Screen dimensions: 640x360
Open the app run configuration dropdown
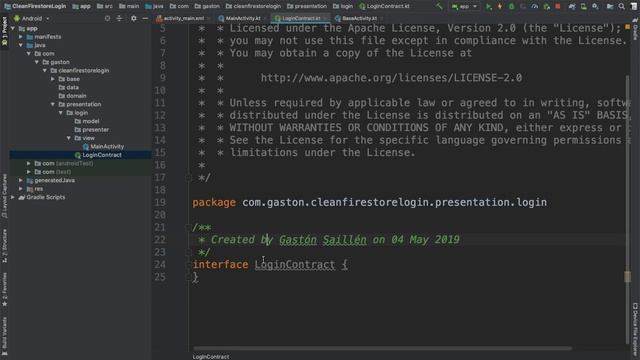point(464,7)
